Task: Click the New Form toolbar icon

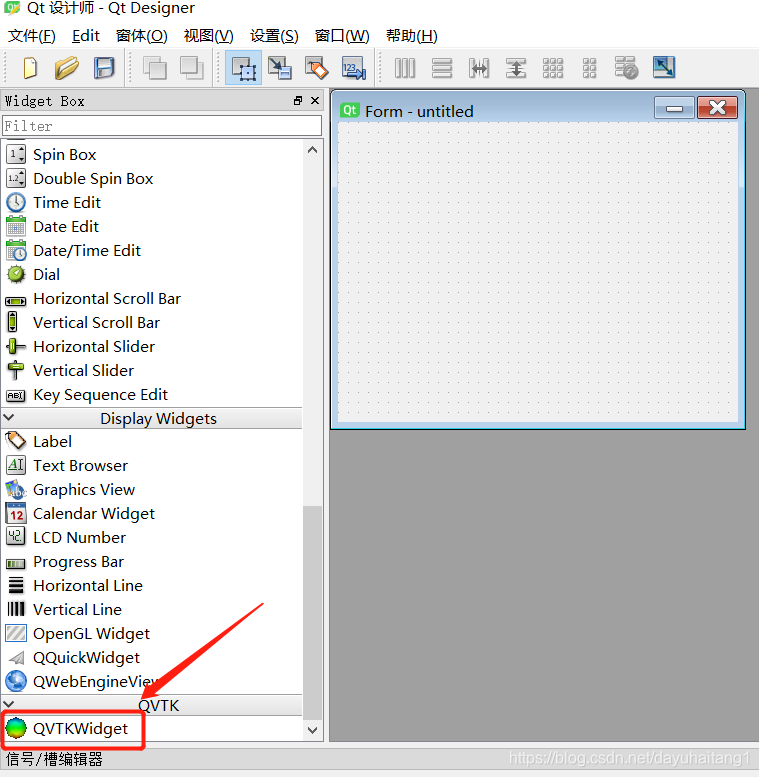Action: point(30,68)
